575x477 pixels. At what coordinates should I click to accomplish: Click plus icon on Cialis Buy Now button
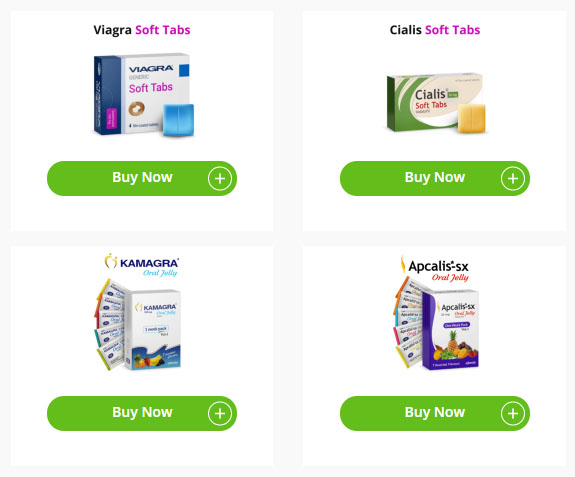(513, 179)
